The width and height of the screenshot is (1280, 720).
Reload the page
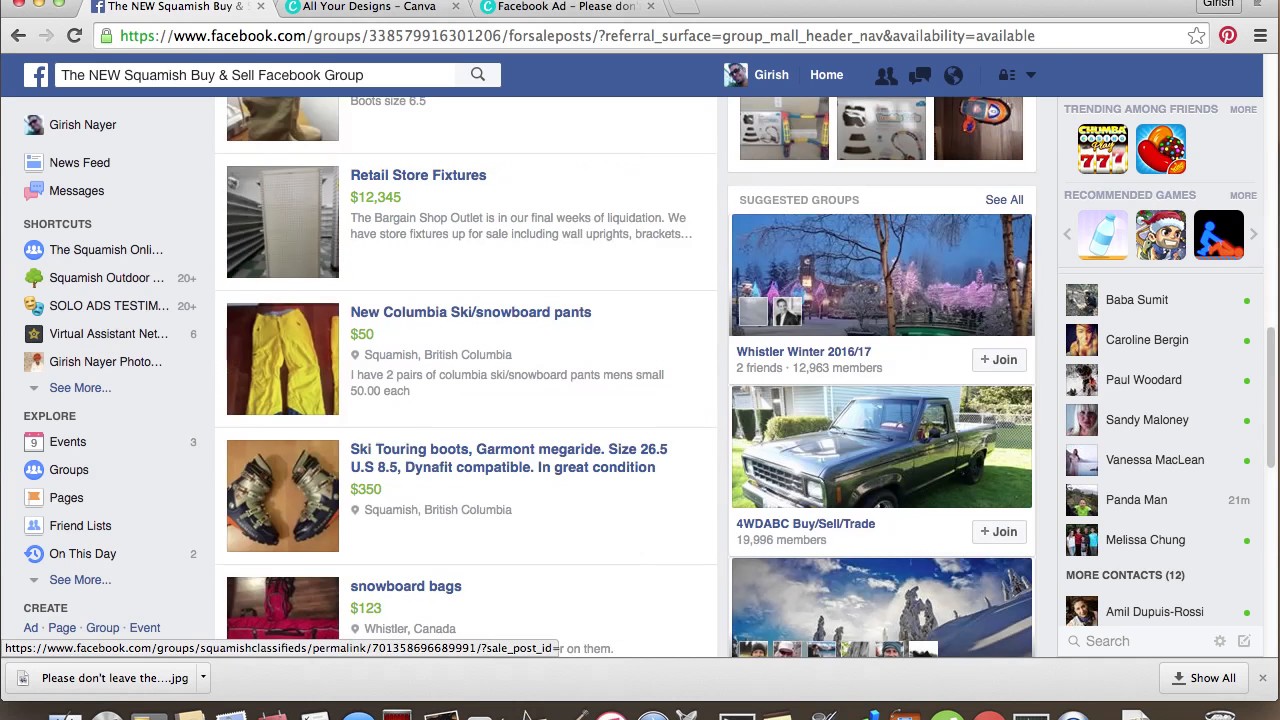pos(74,36)
